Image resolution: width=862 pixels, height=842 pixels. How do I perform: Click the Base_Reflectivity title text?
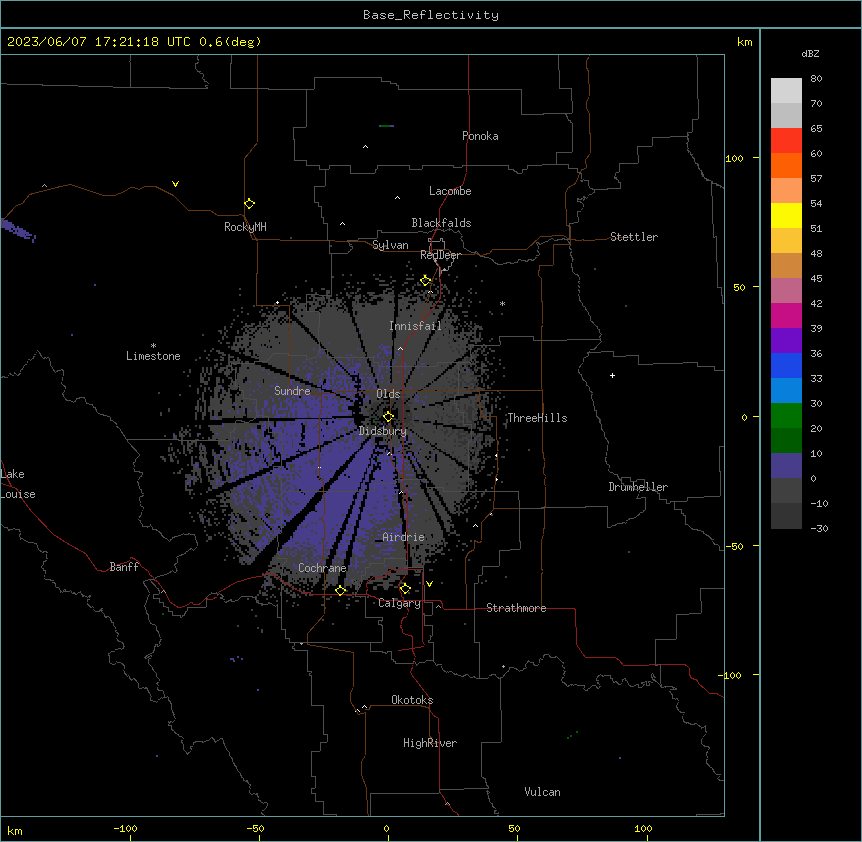(431, 15)
